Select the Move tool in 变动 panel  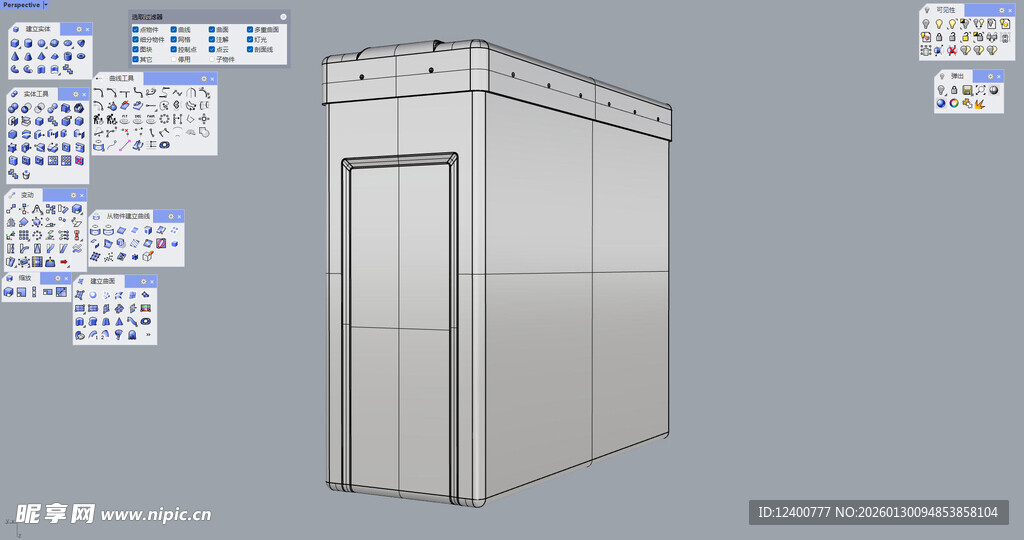tap(11, 209)
